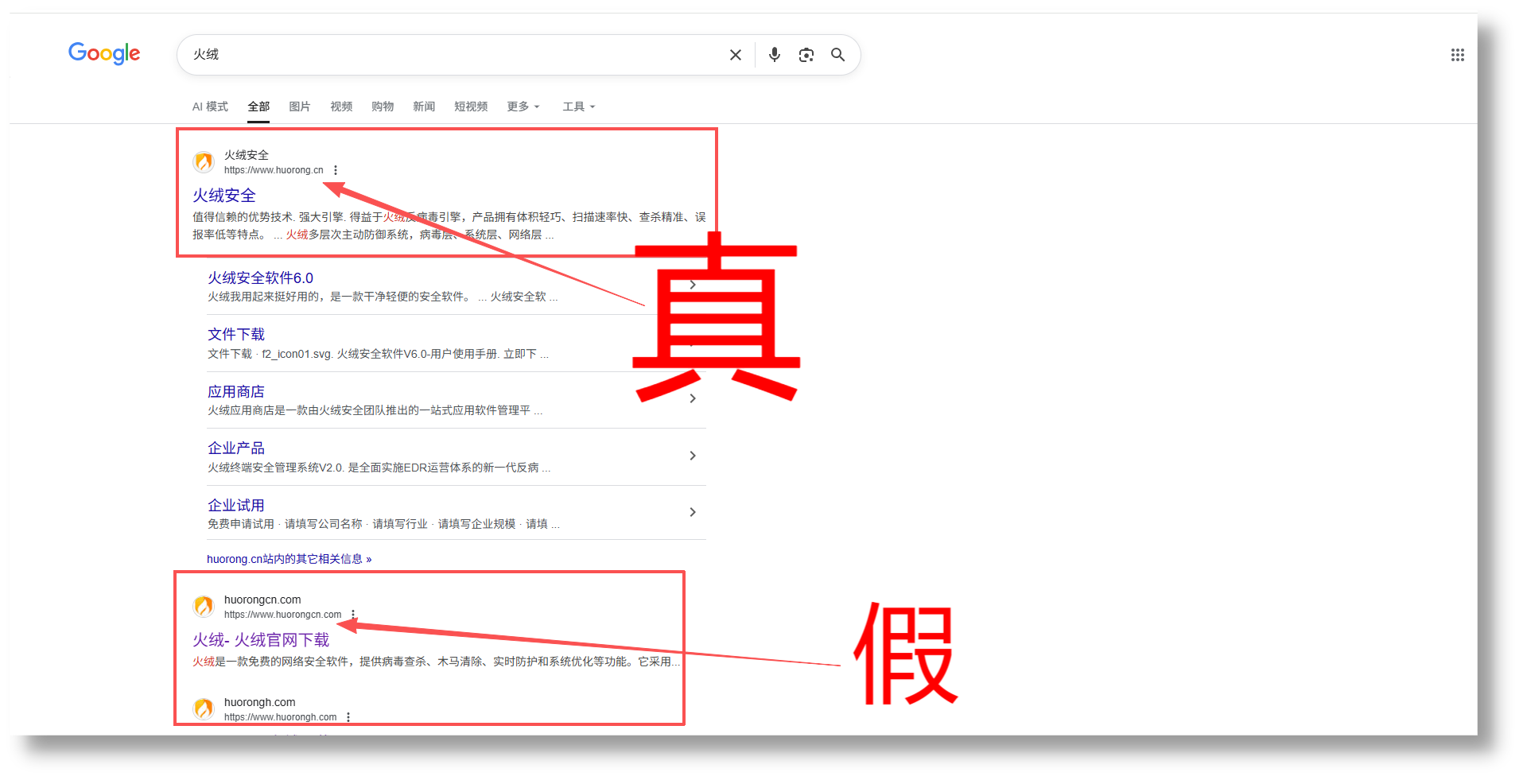
Task: Click the huorongh.com result favicon
Action: (x=204, y=708)
